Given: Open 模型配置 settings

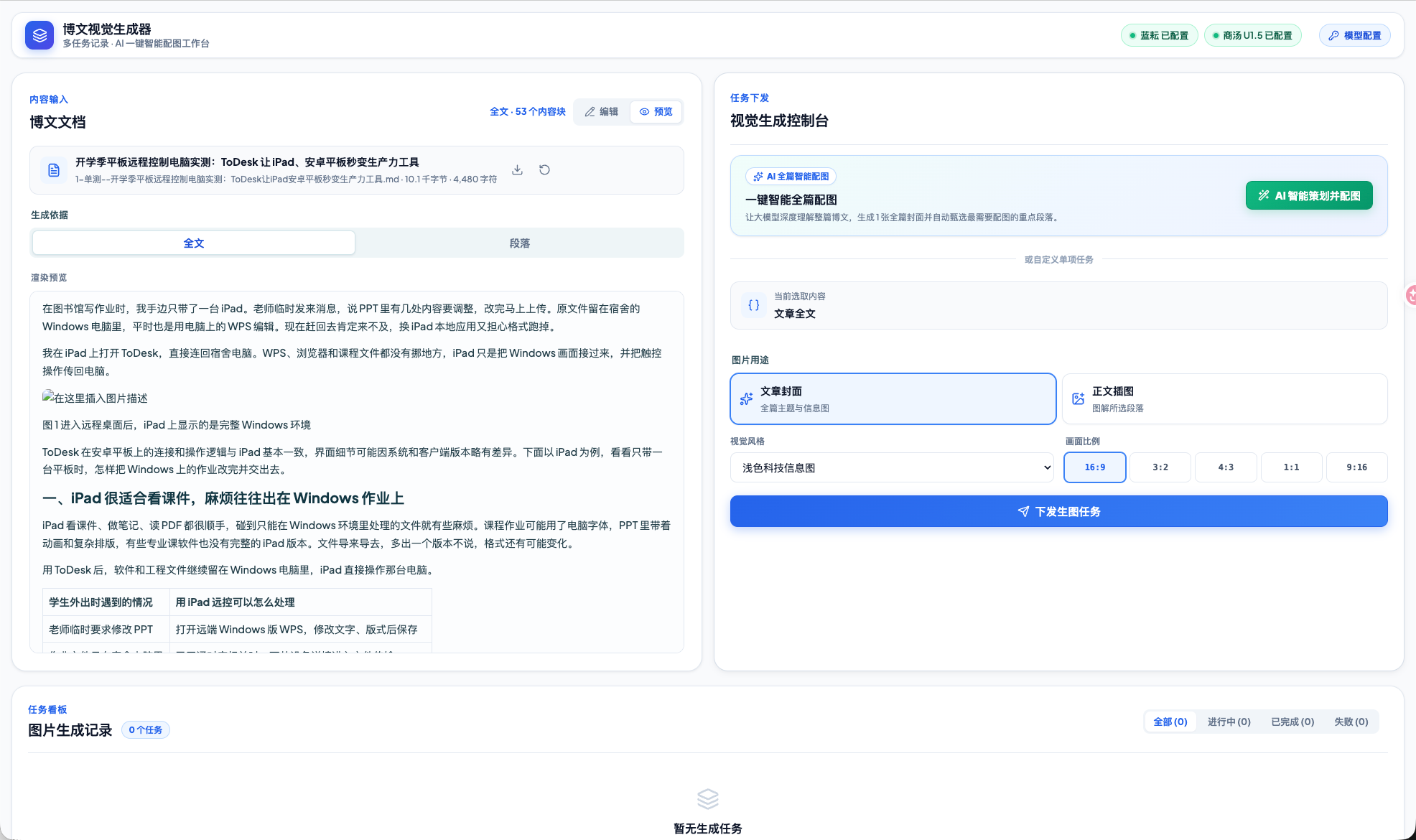Looking at the screenshot, I should pyautogui.click(x=1355, y=35).
